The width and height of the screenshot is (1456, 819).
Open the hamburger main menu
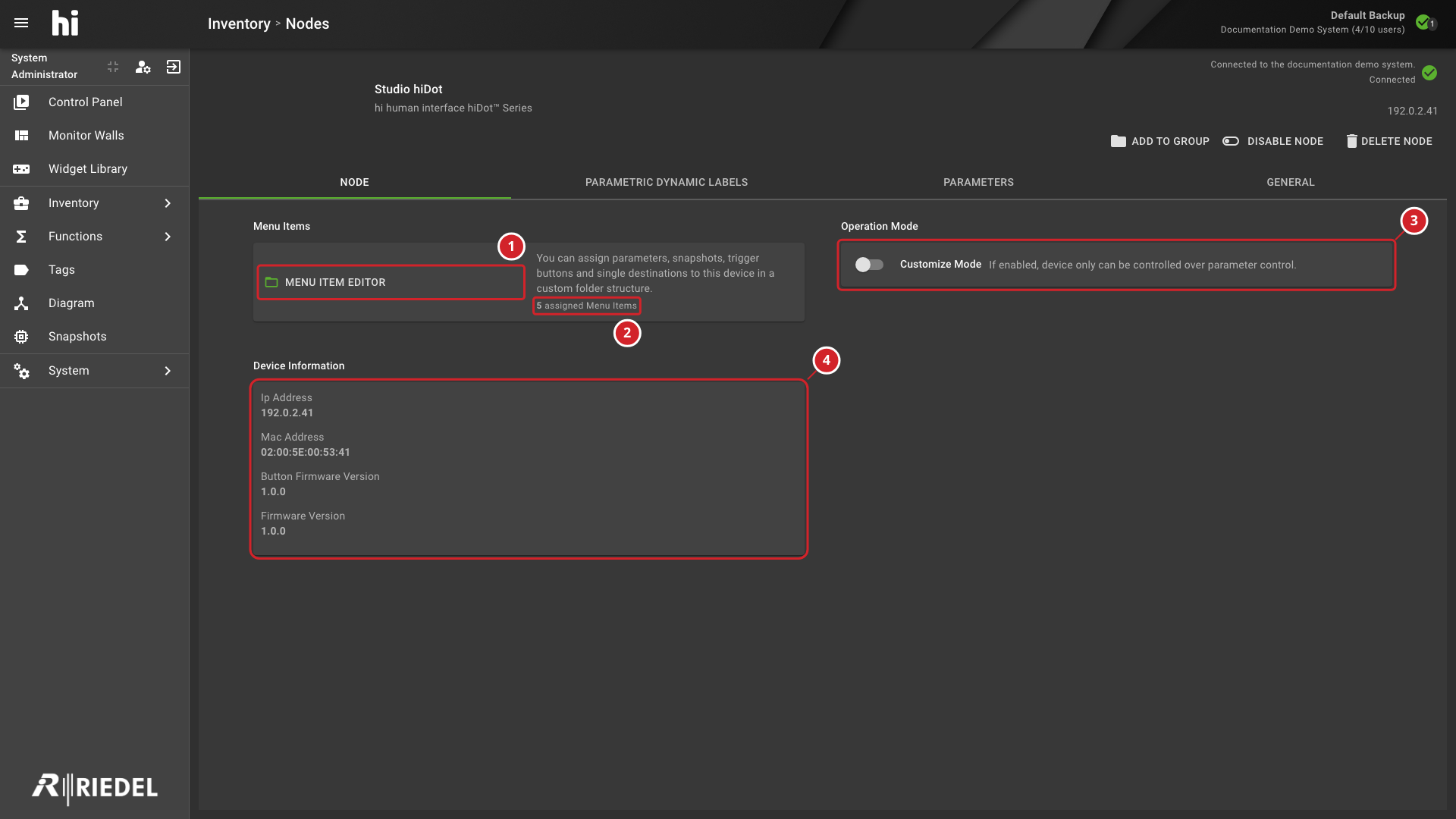click(21, 23)
